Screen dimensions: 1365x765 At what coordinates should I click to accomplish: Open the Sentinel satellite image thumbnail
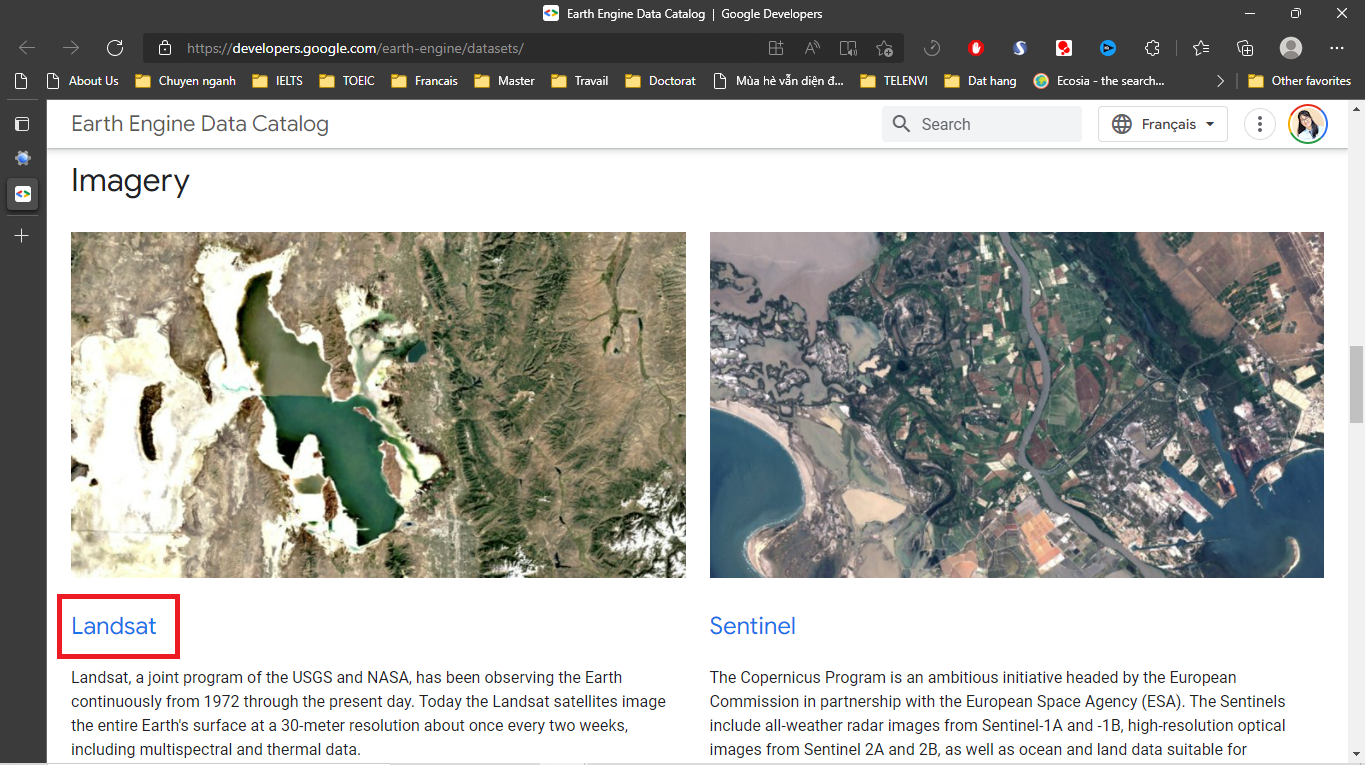pyautogui.click(x=1017, y=405)
